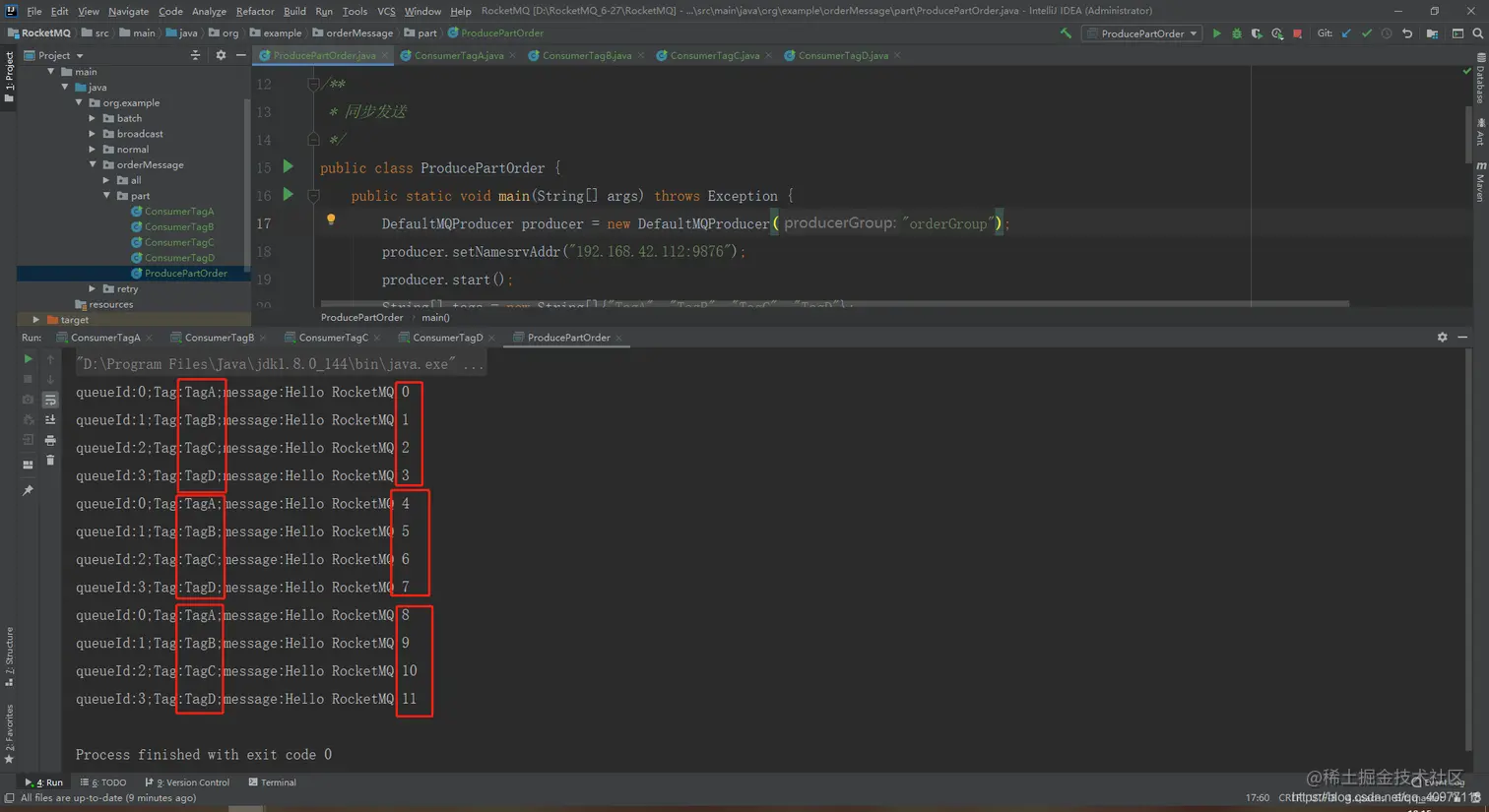Open the File menu
This screenshot has width=1489, height=812.
[x=34, y=11]
